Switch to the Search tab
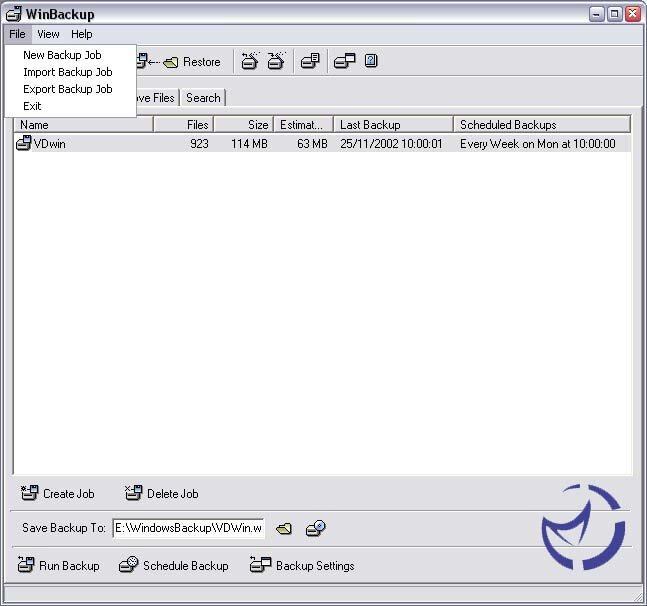647x606 pixels. 203,98
